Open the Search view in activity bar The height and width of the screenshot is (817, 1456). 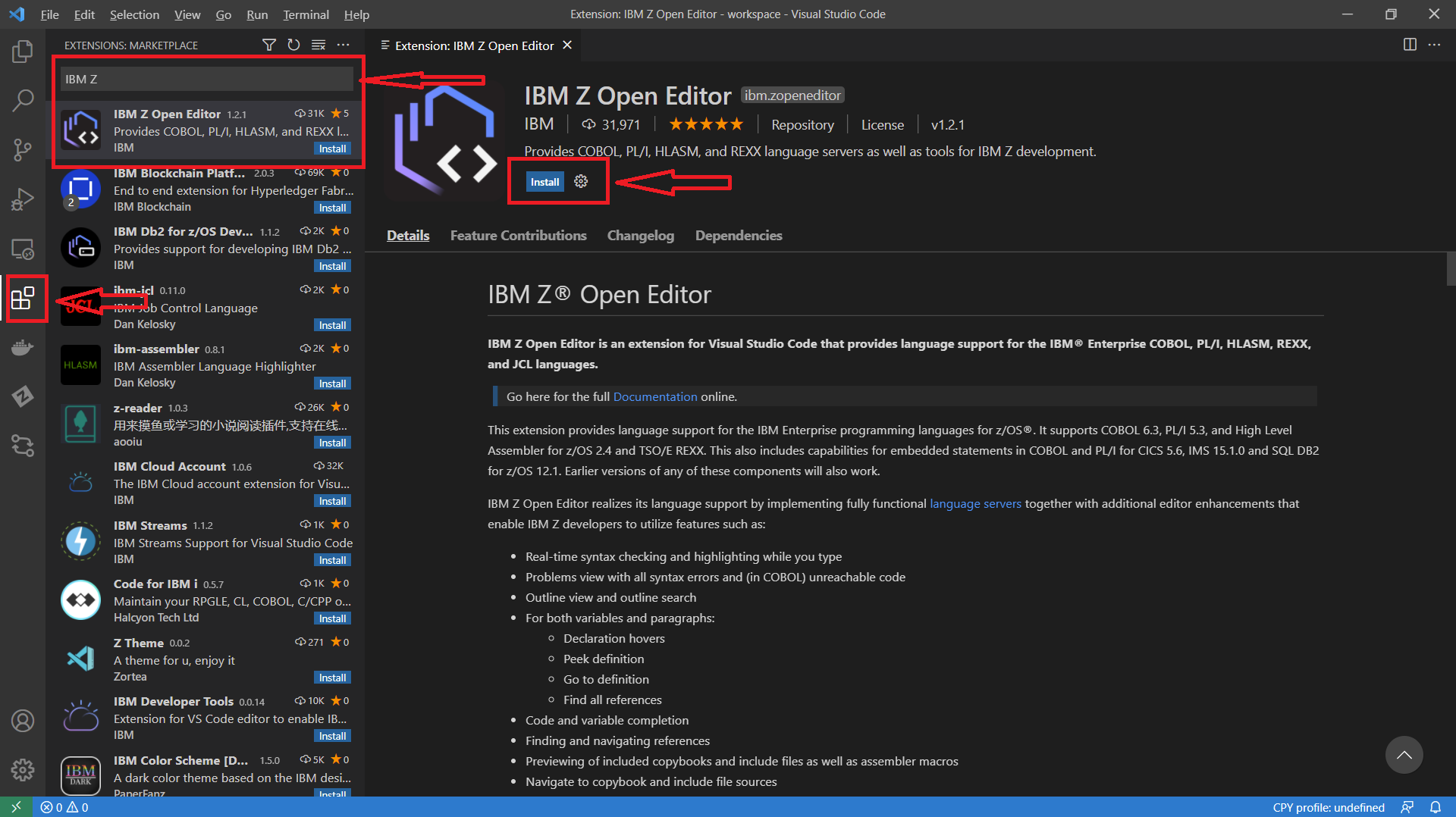tap(23, 100)
